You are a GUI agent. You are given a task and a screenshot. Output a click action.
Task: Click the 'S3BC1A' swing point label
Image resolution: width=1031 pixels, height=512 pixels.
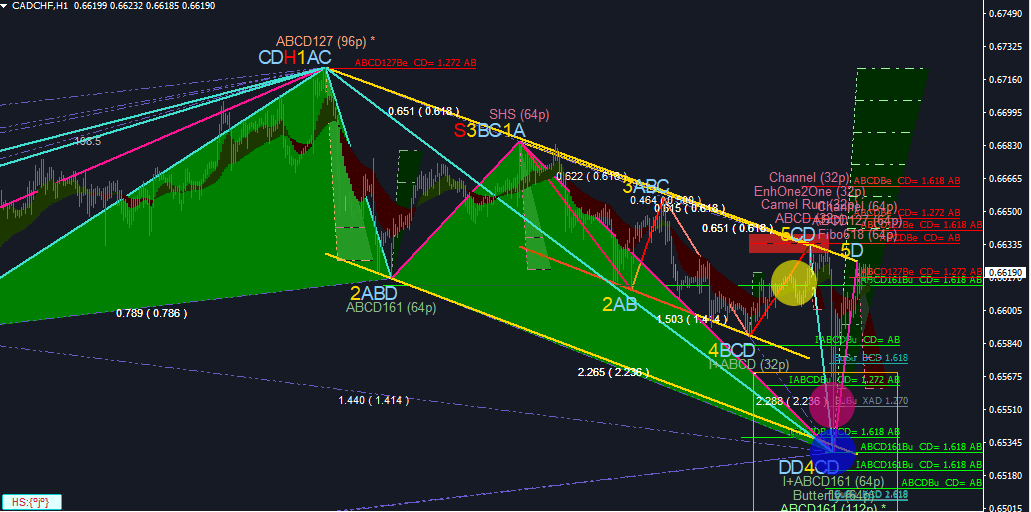point(489,131)
